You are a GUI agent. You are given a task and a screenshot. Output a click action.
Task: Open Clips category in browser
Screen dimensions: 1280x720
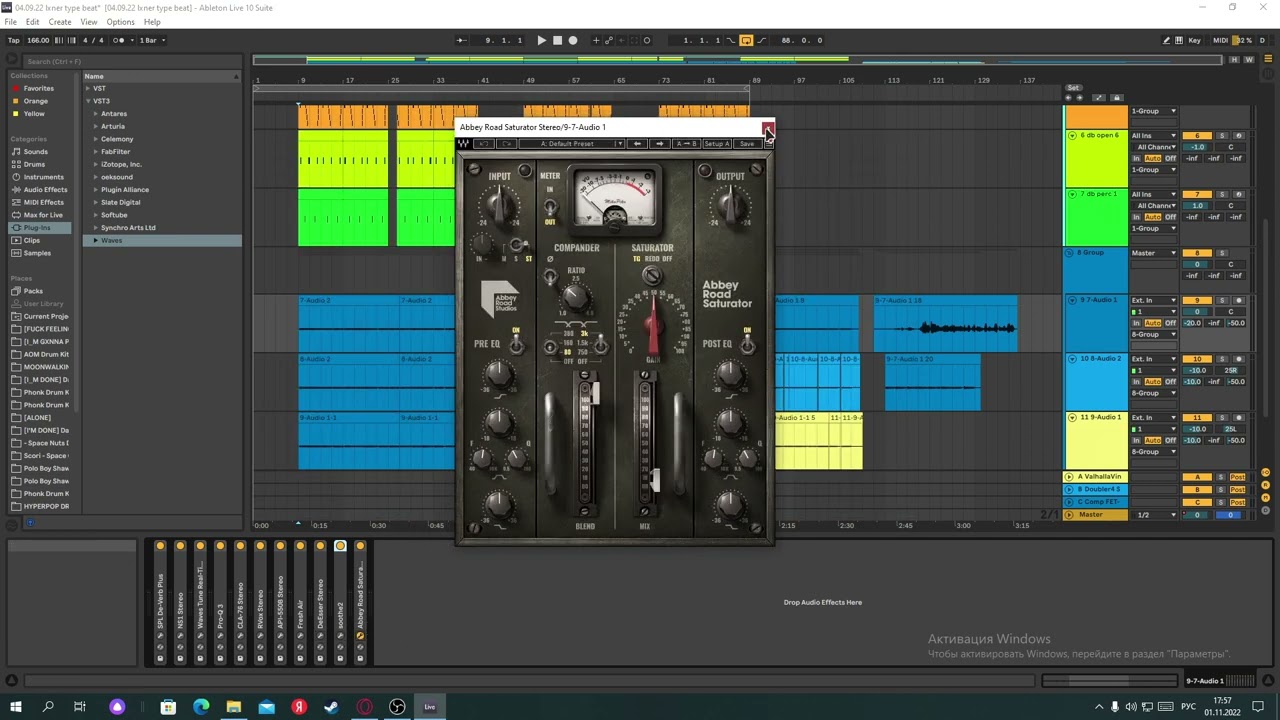(32, 240)
